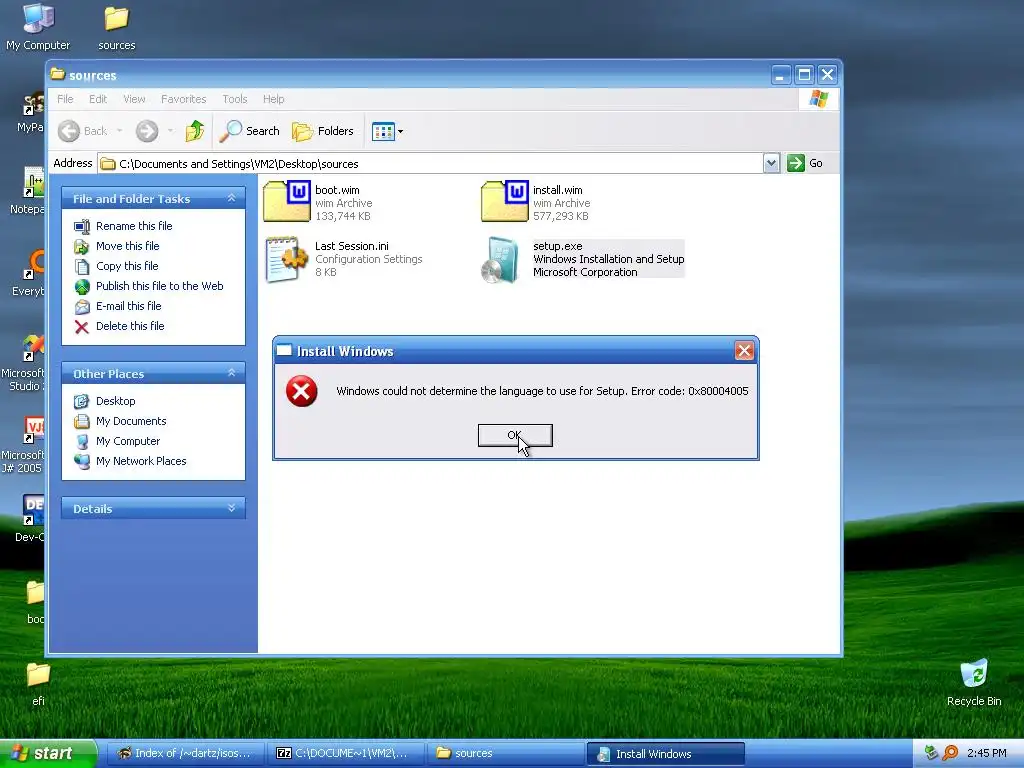Image resolution: width=1024 pixels, height=768 pixels.
Task: Click Move this file task
Action: coord(127,246)
